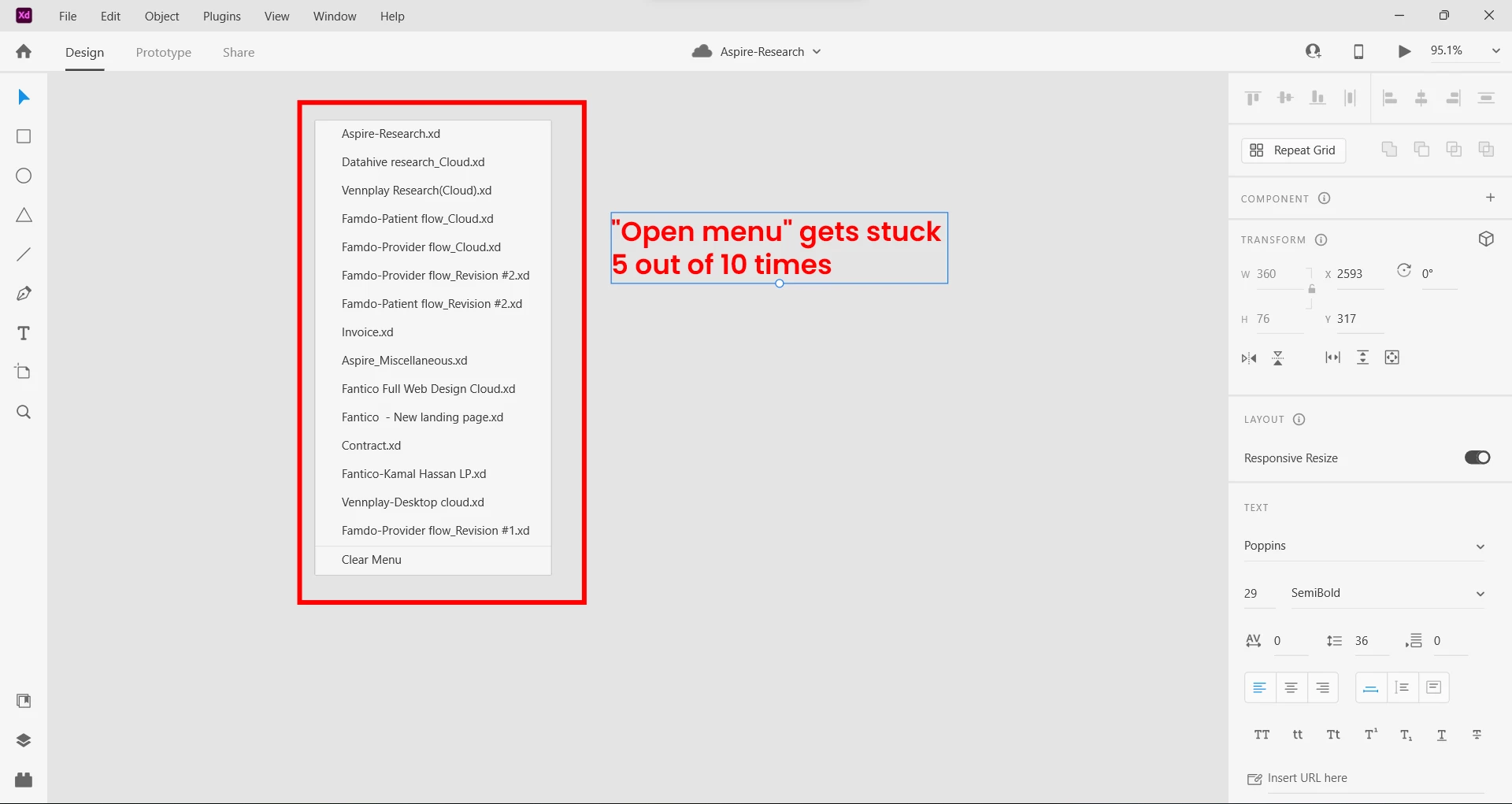Align bottom edges icon
This screenshot has width=1512, height=804.
(1317, 98)
